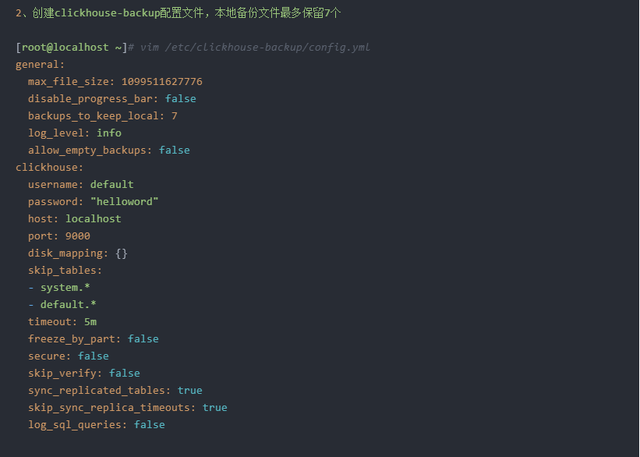
Task: Click the backups_to_keep_local line
Action: pos(102,115)
